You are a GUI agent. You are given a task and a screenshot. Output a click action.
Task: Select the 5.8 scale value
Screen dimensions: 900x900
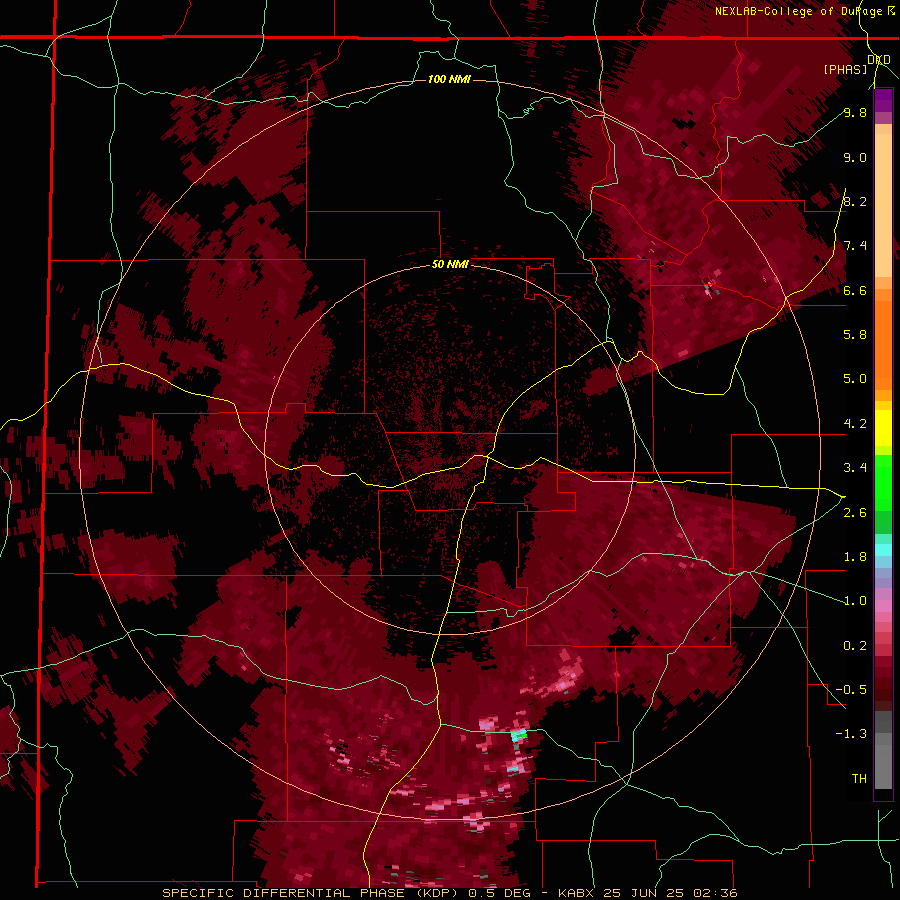tap(855, 334)
